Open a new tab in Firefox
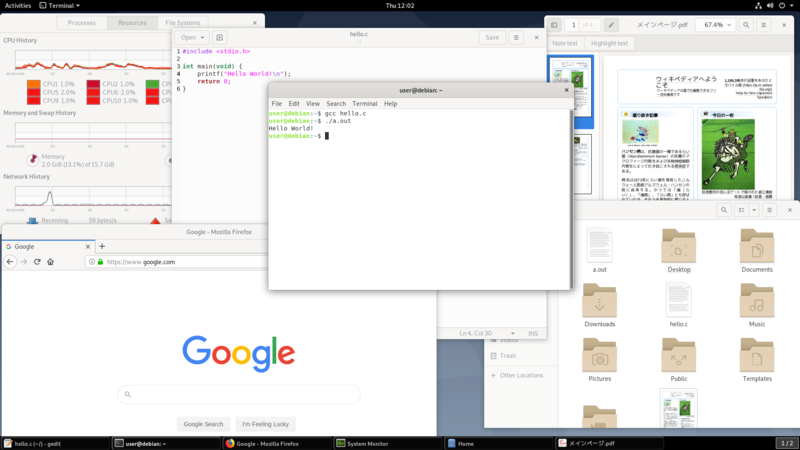Screen dimensions: 800x450 click(x=102, y=246)
